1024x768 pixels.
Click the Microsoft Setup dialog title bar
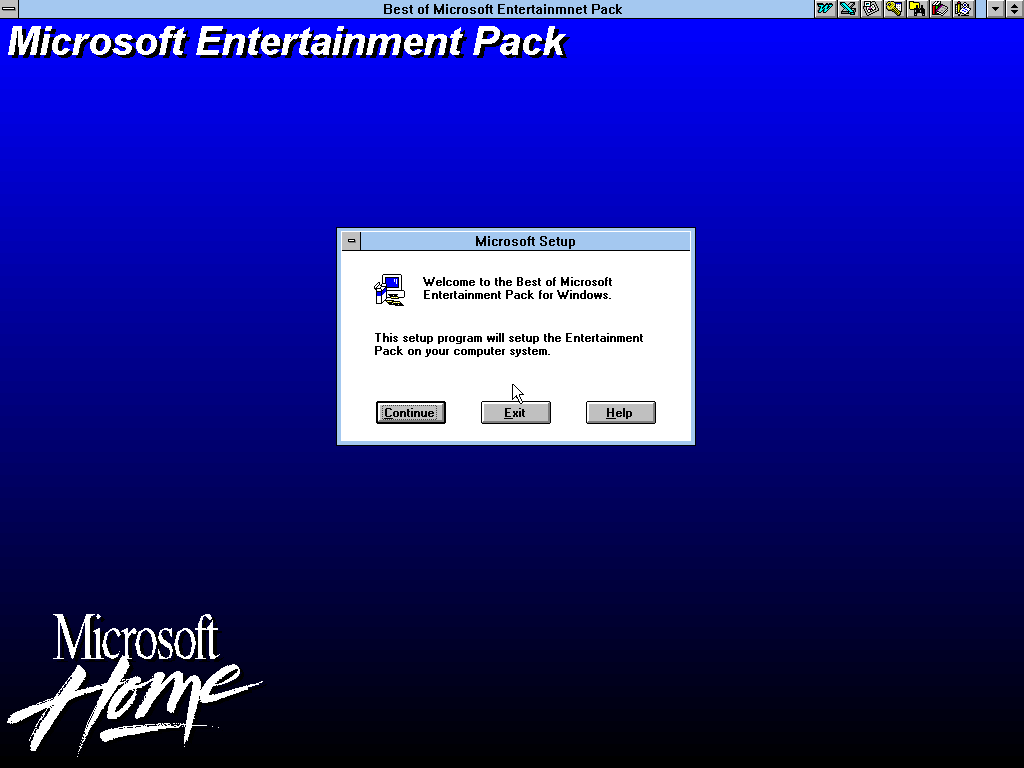tap(525, 241)
